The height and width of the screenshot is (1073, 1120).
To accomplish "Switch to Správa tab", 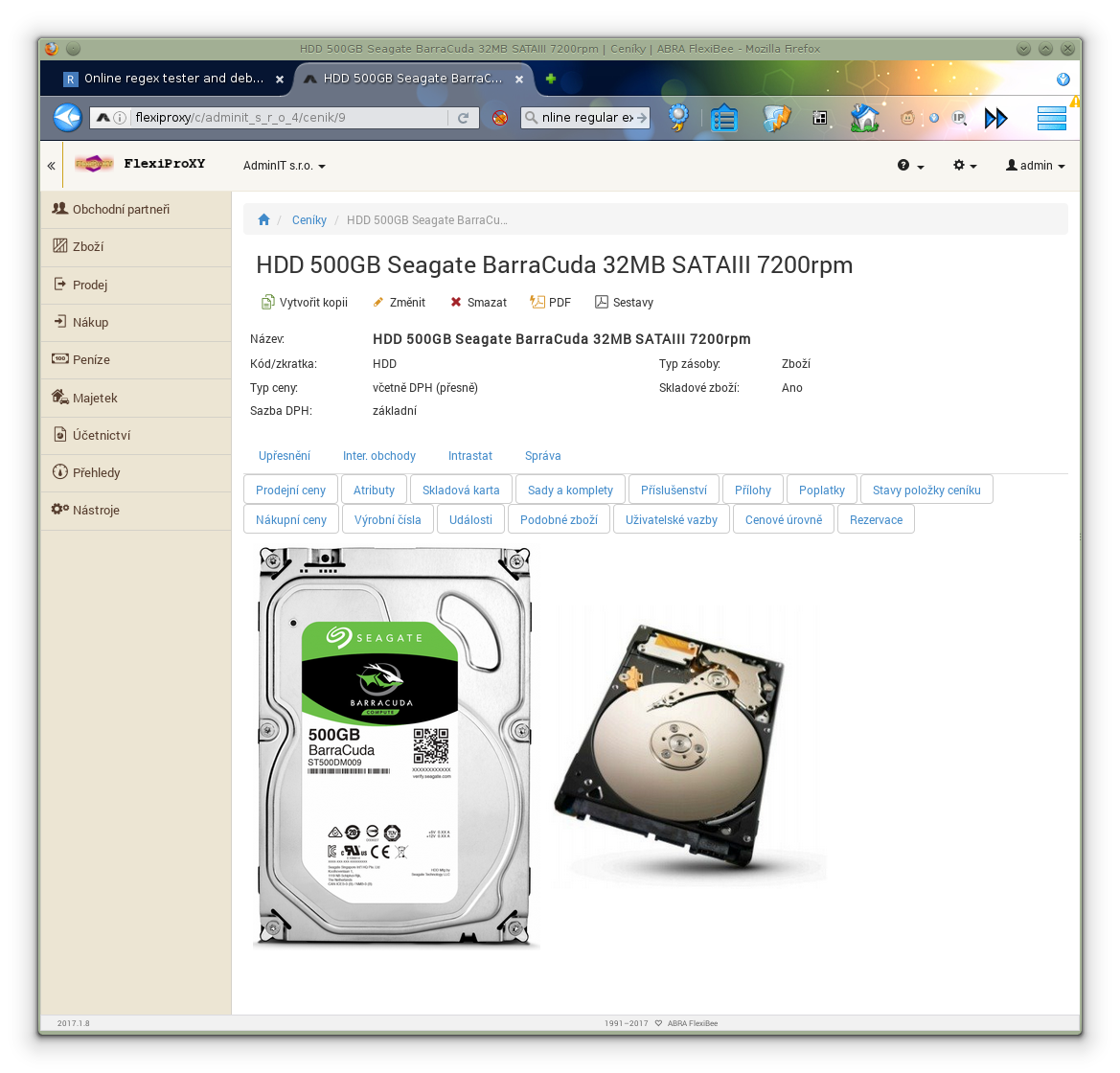I will pyautogui.click(x=543, y=456).
